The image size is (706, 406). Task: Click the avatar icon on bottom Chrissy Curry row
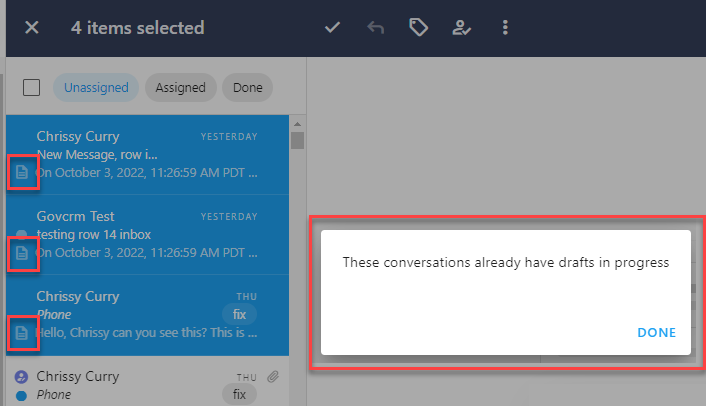click(22, 377)
